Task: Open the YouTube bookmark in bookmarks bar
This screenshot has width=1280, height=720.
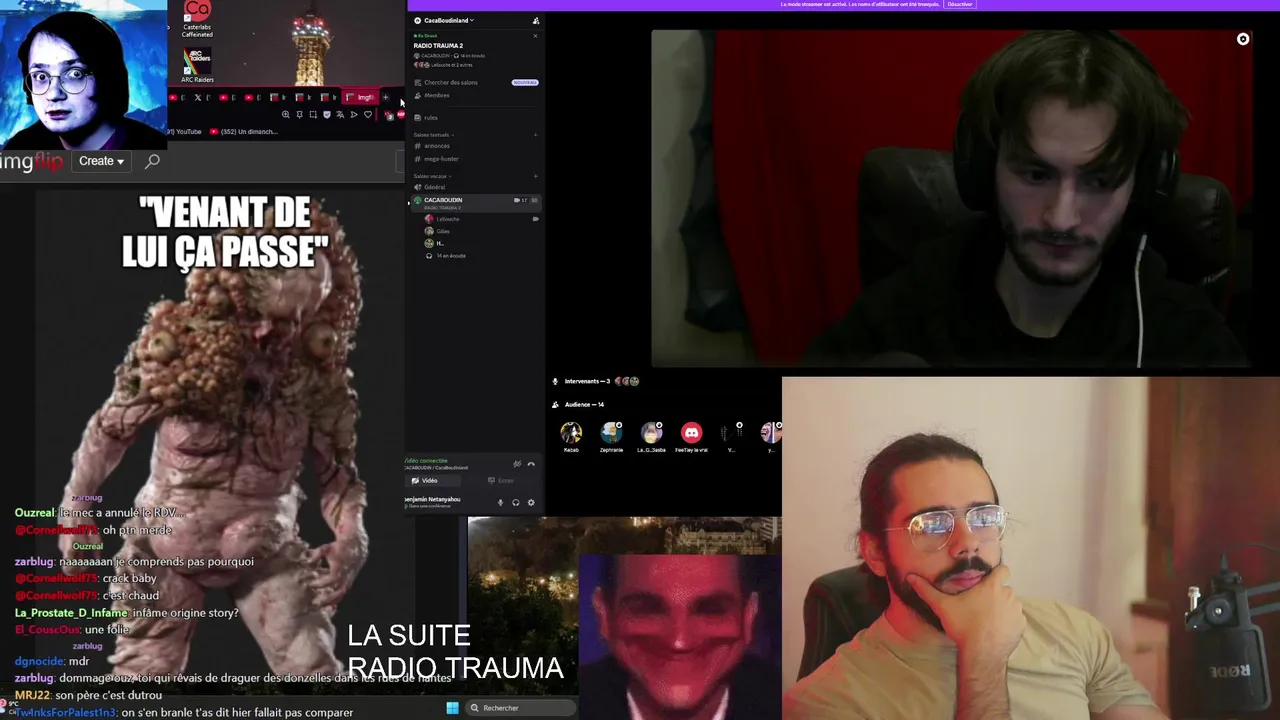Action: pos(185,132)
